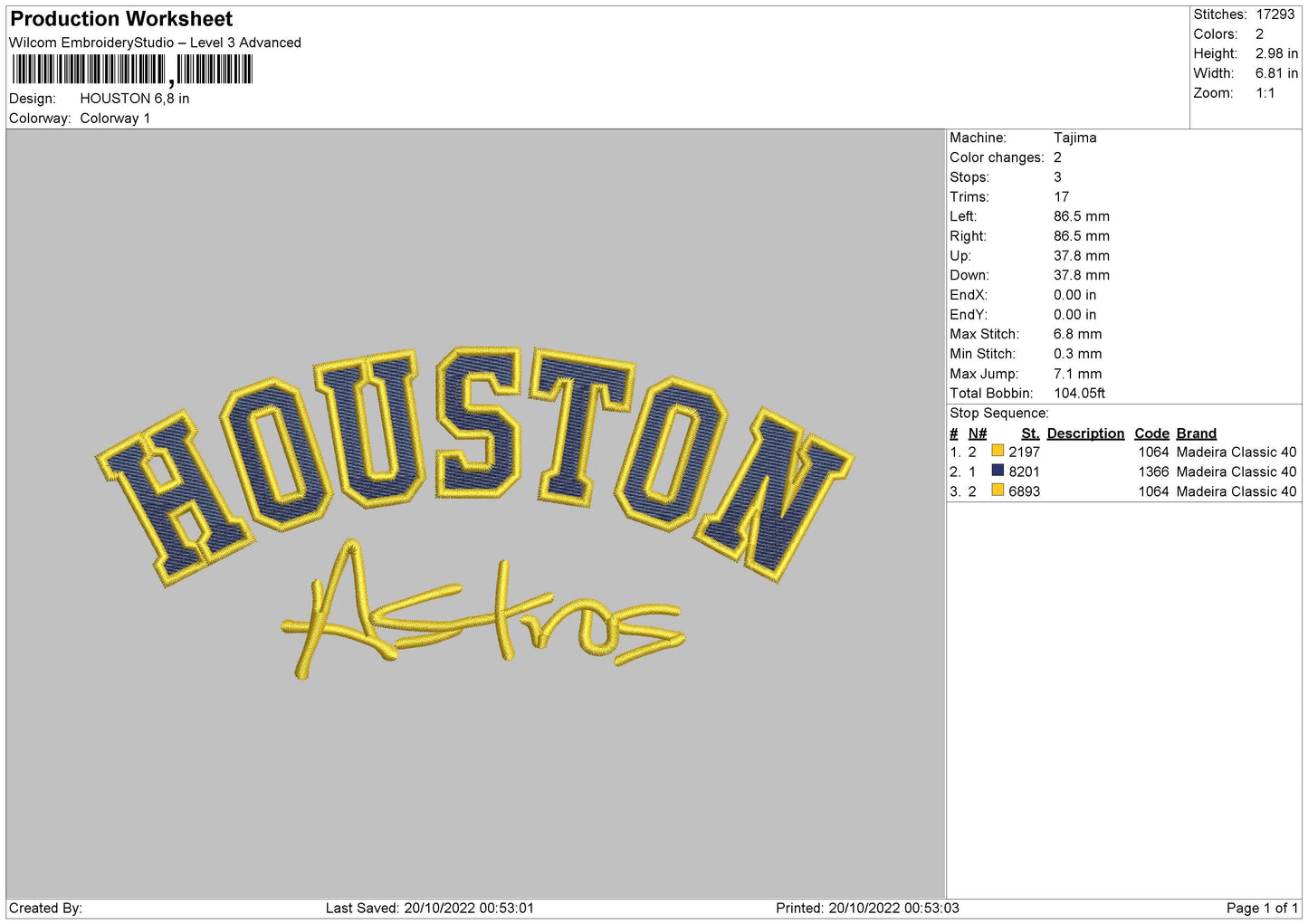Click the yellow swatch for stop 3

(x=998, y=491)
